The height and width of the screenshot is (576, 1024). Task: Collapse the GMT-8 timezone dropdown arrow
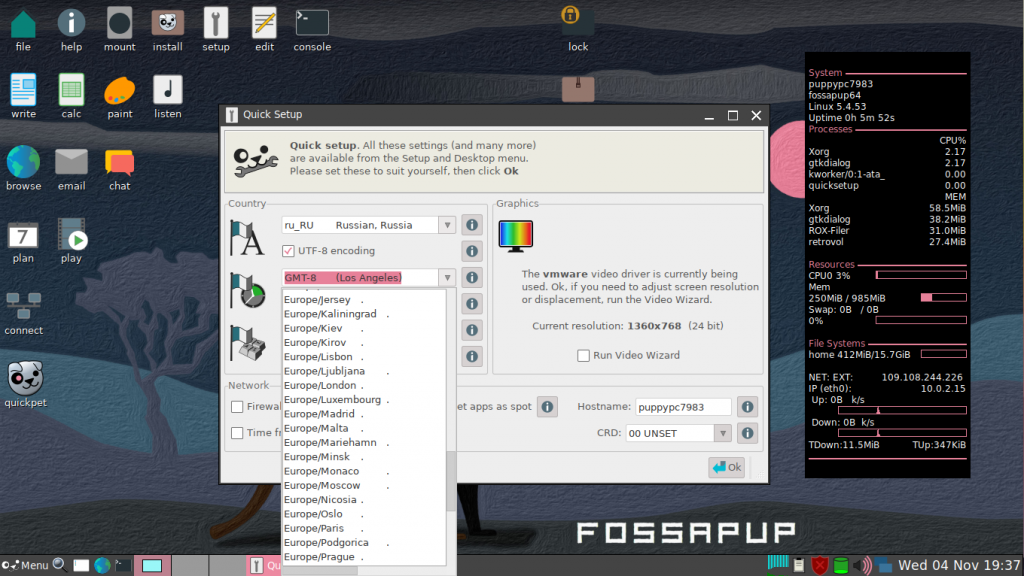(447, 278)
